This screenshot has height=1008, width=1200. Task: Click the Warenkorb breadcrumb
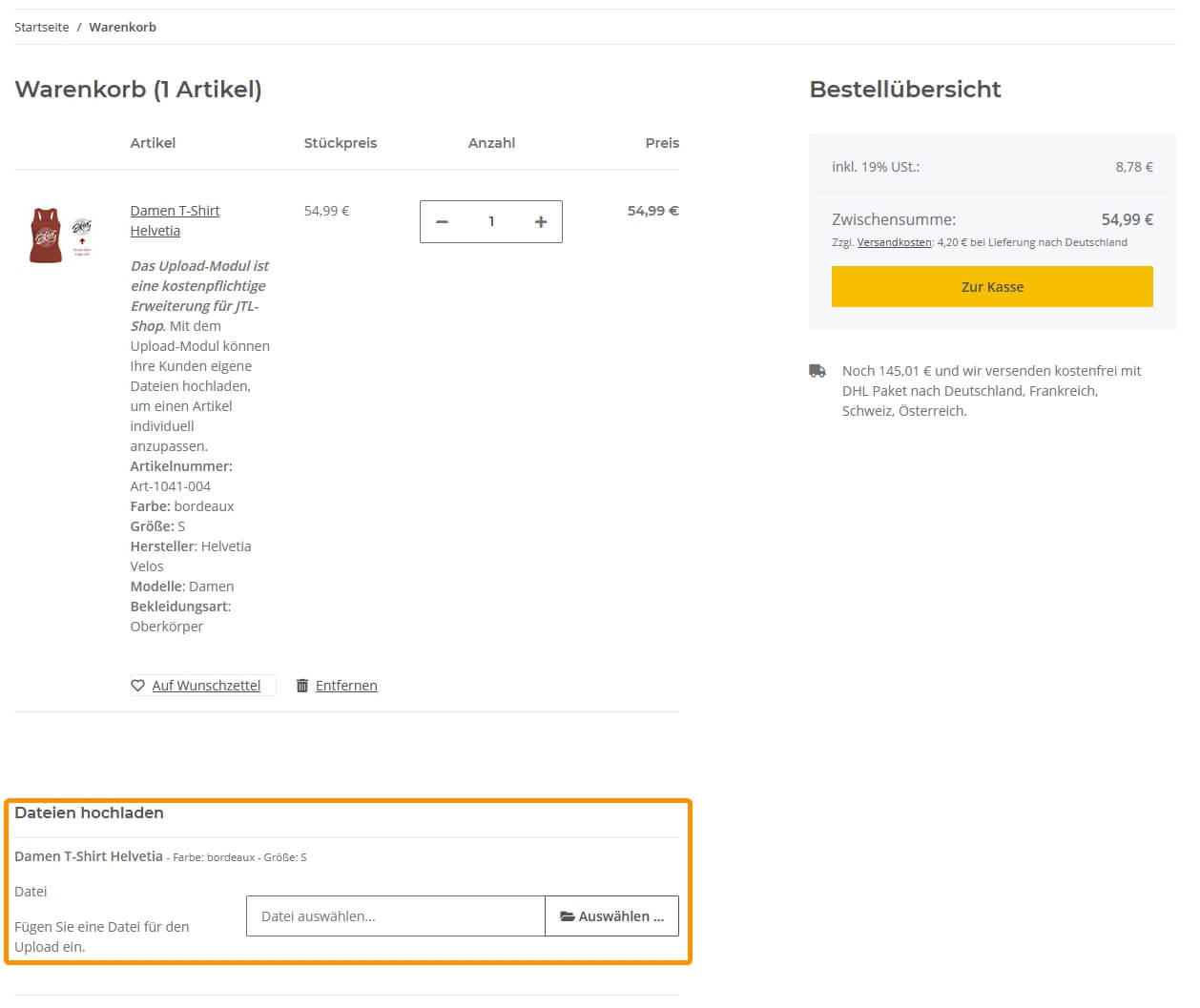(x=123, y=27)
